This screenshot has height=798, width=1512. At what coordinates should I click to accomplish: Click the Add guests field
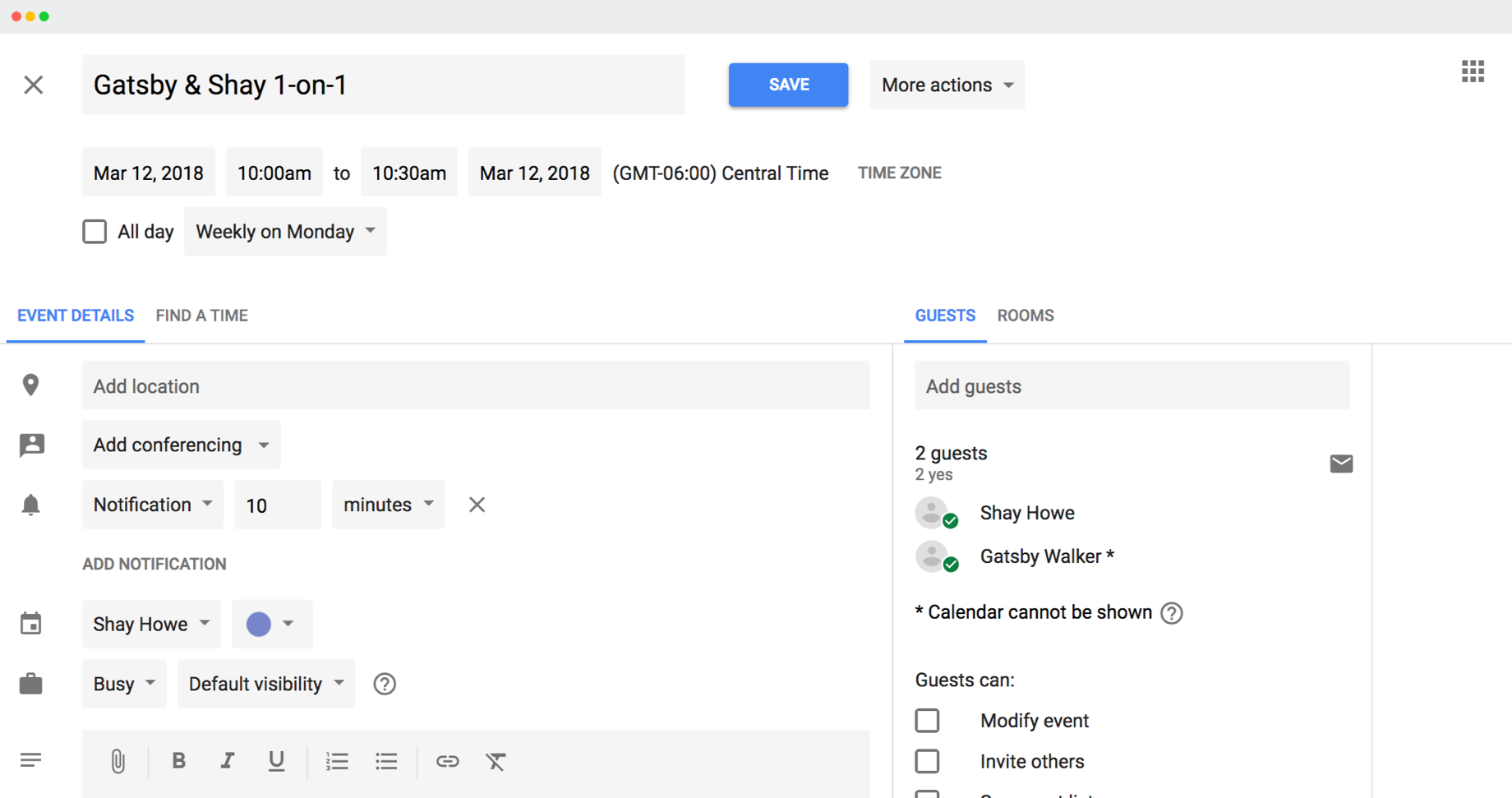[x=1132, y=385]
